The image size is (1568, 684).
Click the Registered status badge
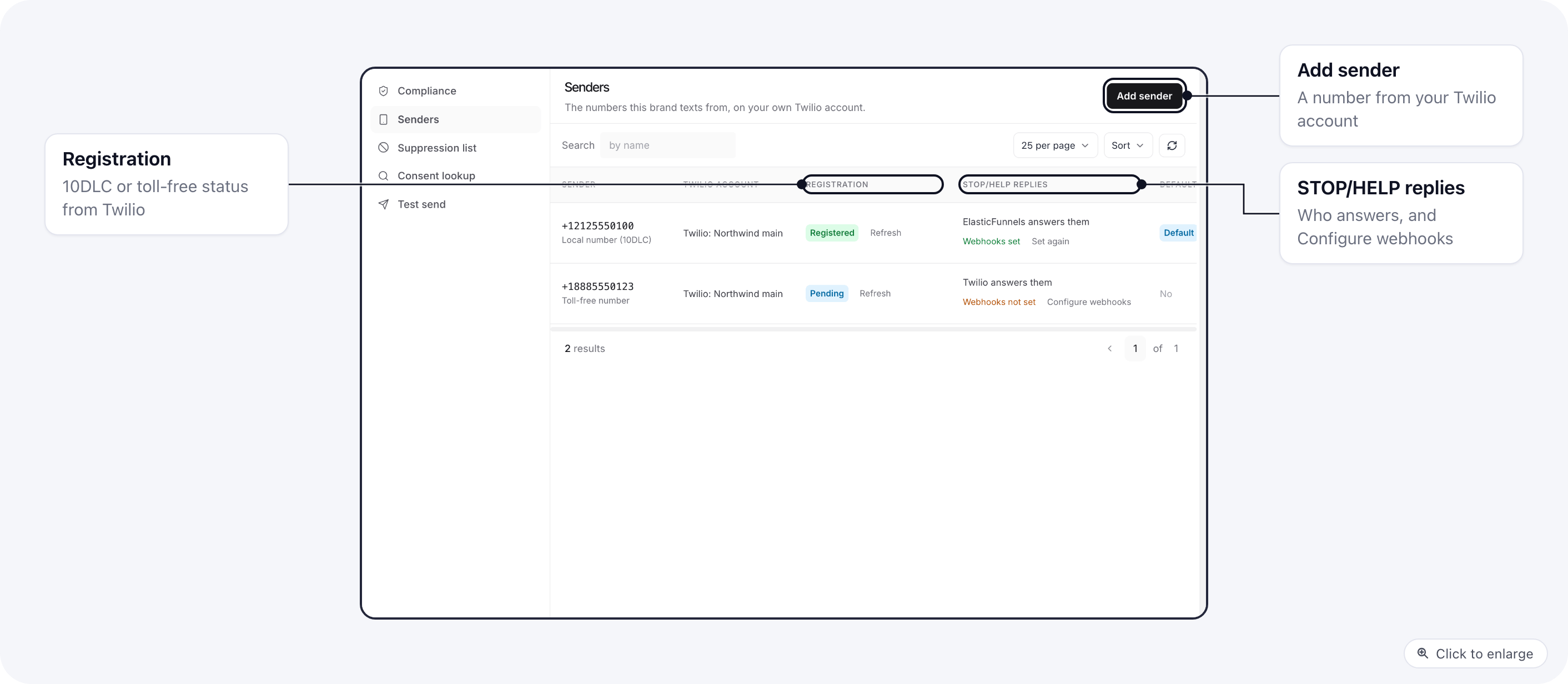point(832,233)
